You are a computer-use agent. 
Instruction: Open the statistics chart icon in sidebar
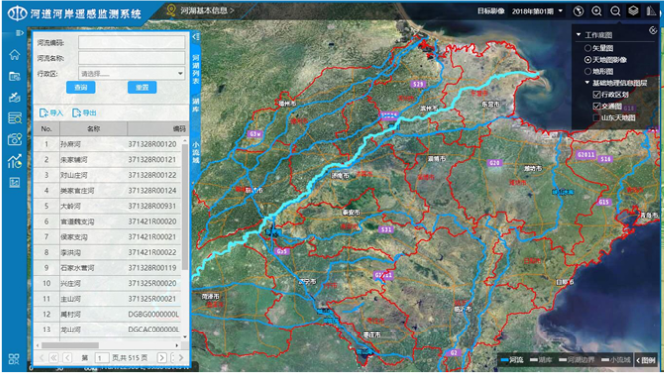click(14, 161)
